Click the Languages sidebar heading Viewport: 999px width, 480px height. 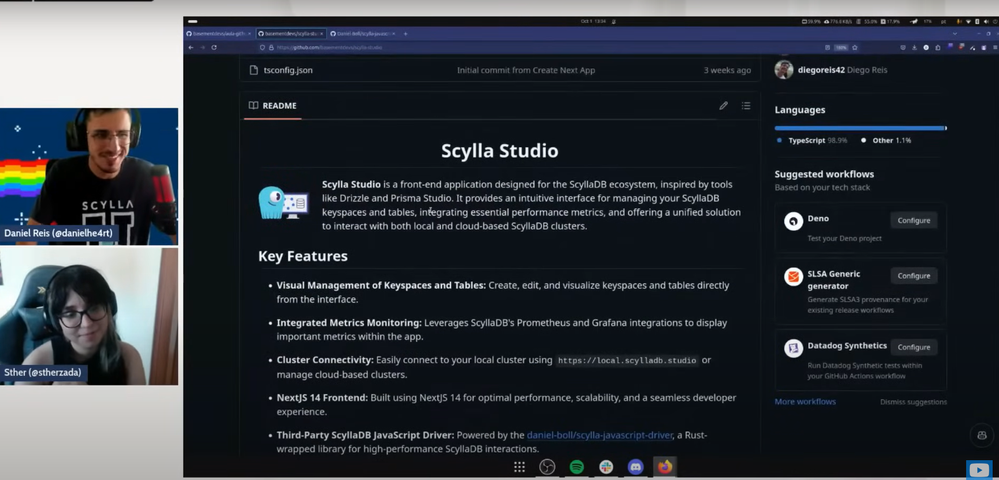[800, 110]
